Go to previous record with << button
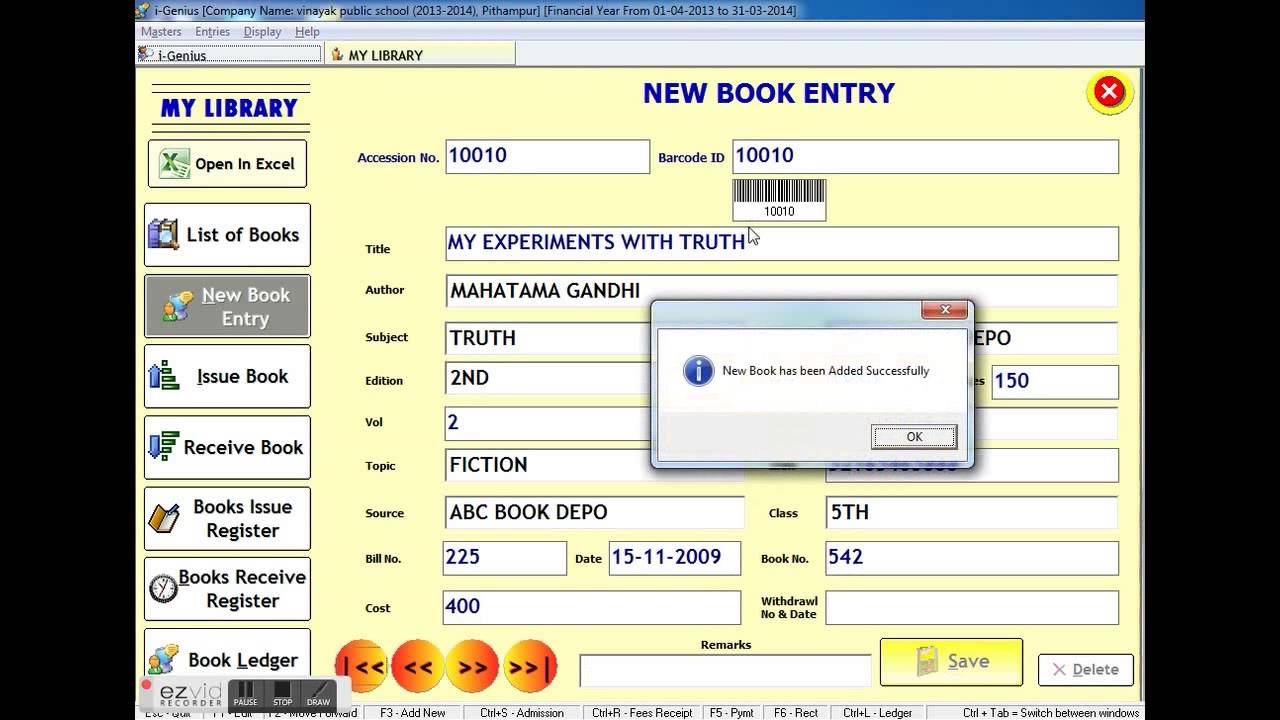This screenshot has height=720, width=1280. [417, 666]
